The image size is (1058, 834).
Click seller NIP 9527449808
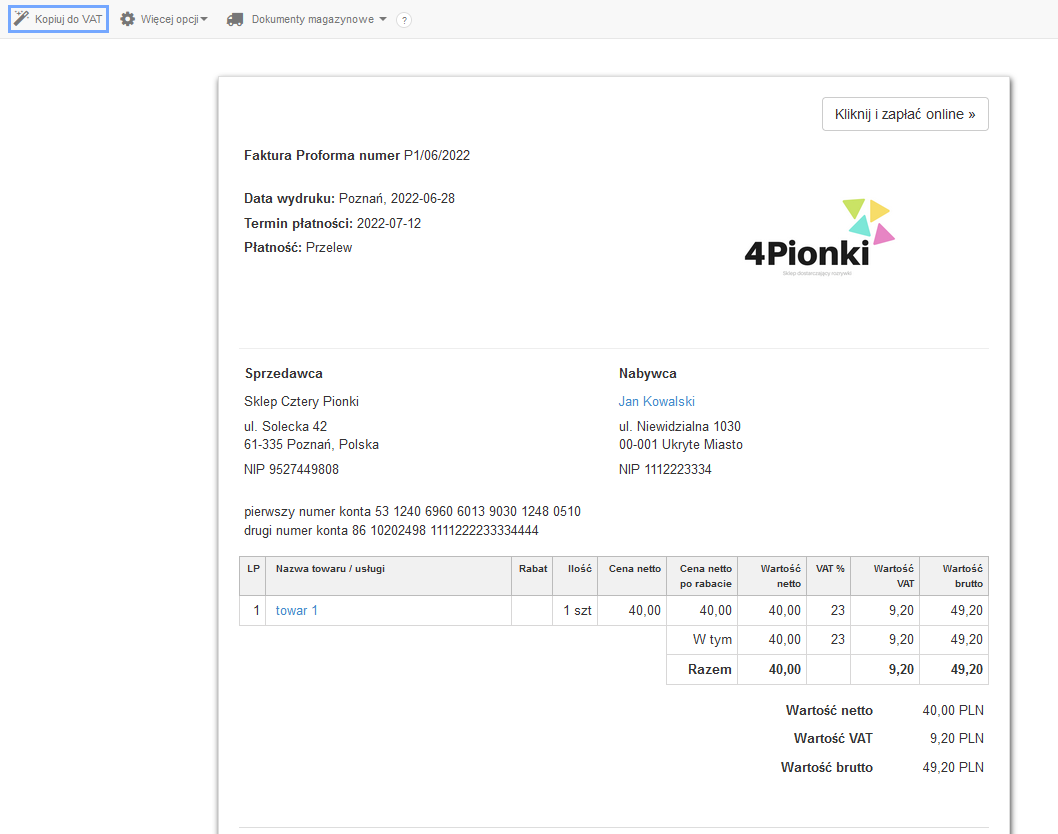point(291,470)
